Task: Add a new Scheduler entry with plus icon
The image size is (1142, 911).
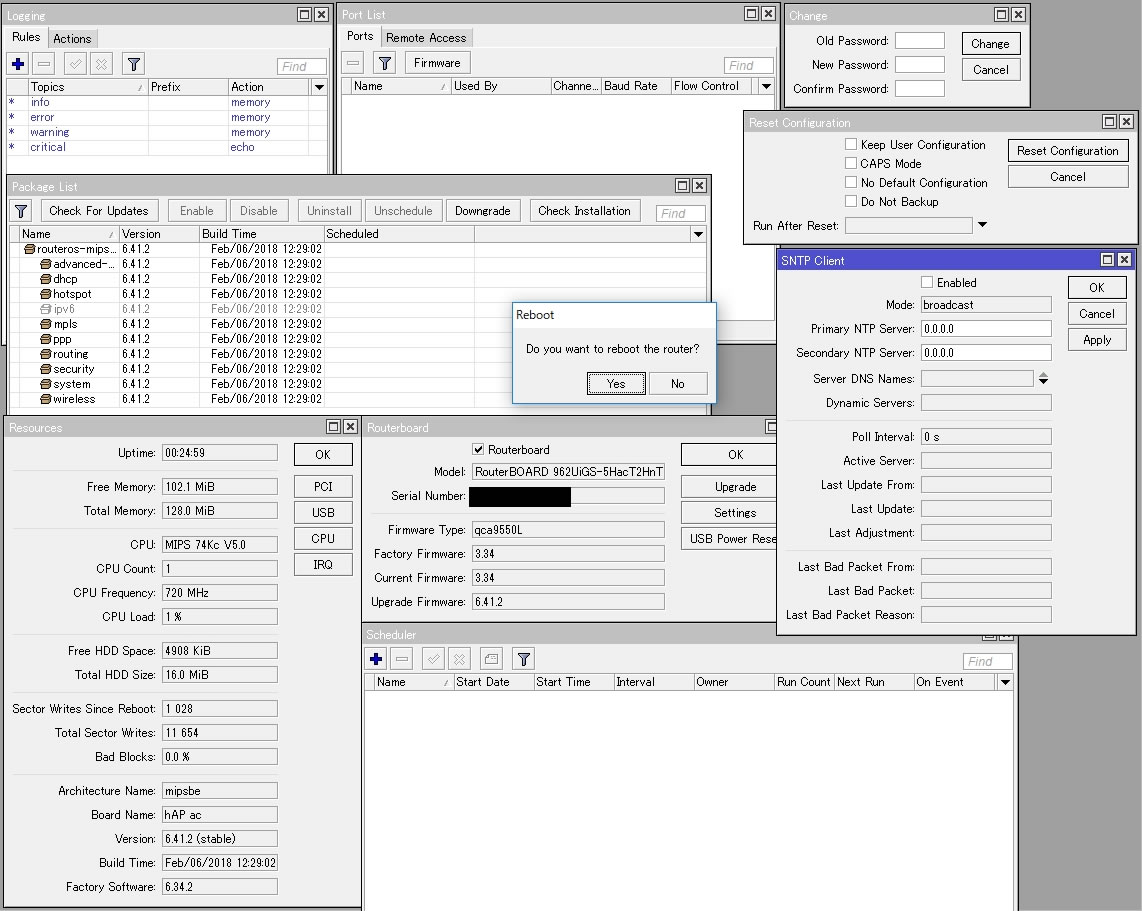Action: [x=376, y=659]
